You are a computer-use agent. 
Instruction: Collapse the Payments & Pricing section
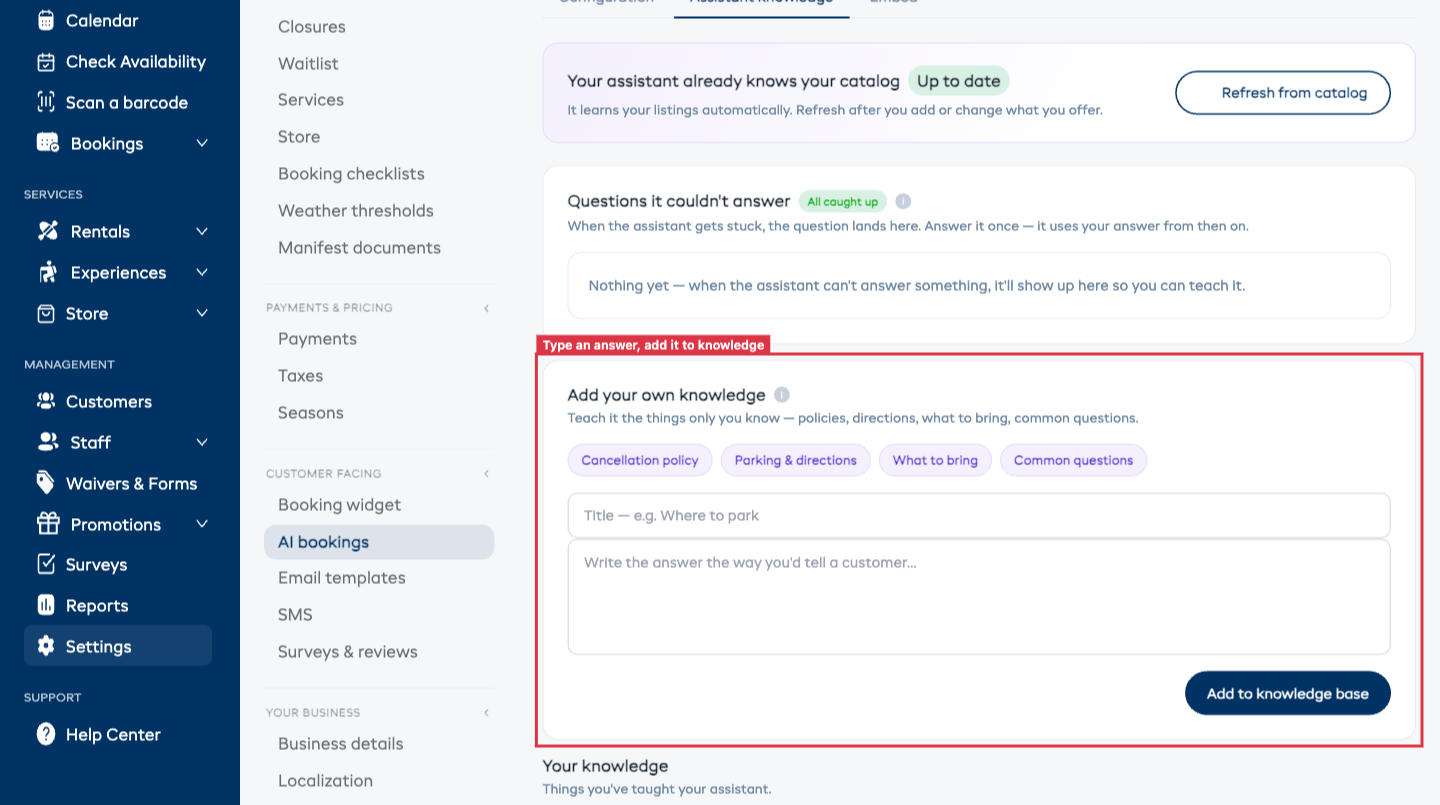tap(487, 308)
